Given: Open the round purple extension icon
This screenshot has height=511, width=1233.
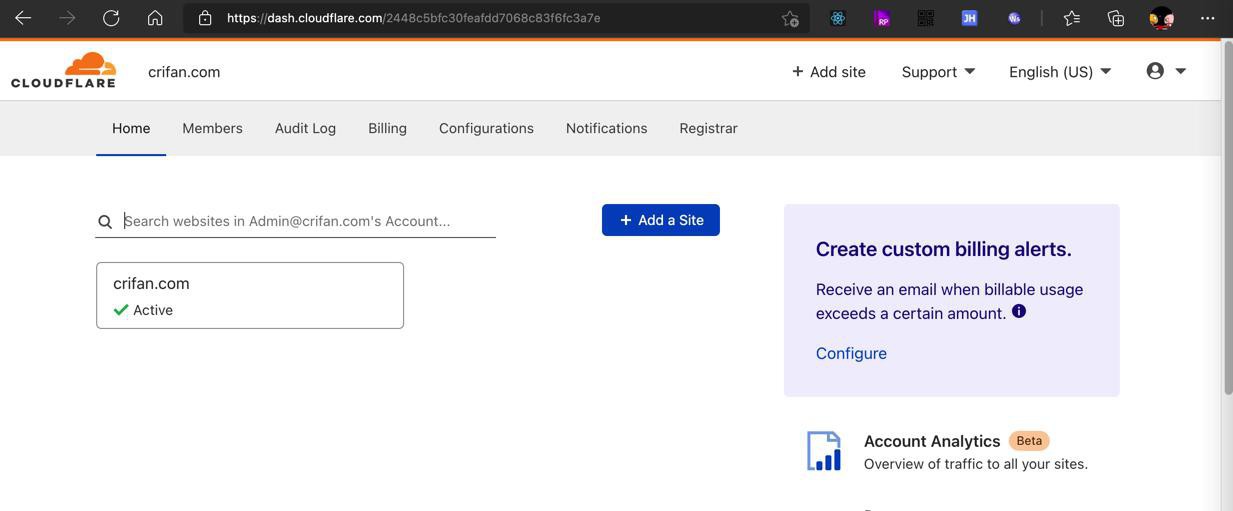Looking at the screenshot, I should (x=1014, y=18).
